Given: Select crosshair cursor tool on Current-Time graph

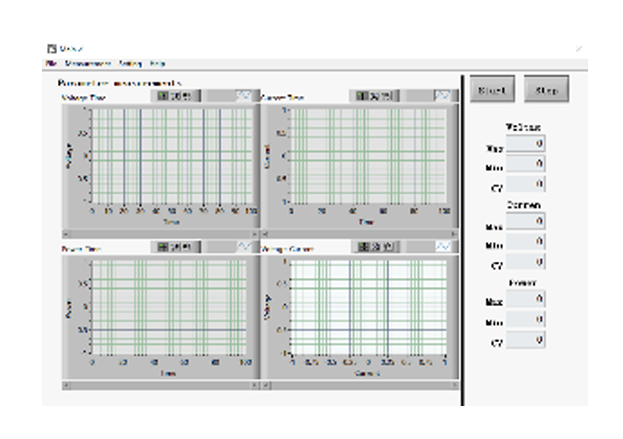Looking at the screenshot, I should [x=362, y=96].
